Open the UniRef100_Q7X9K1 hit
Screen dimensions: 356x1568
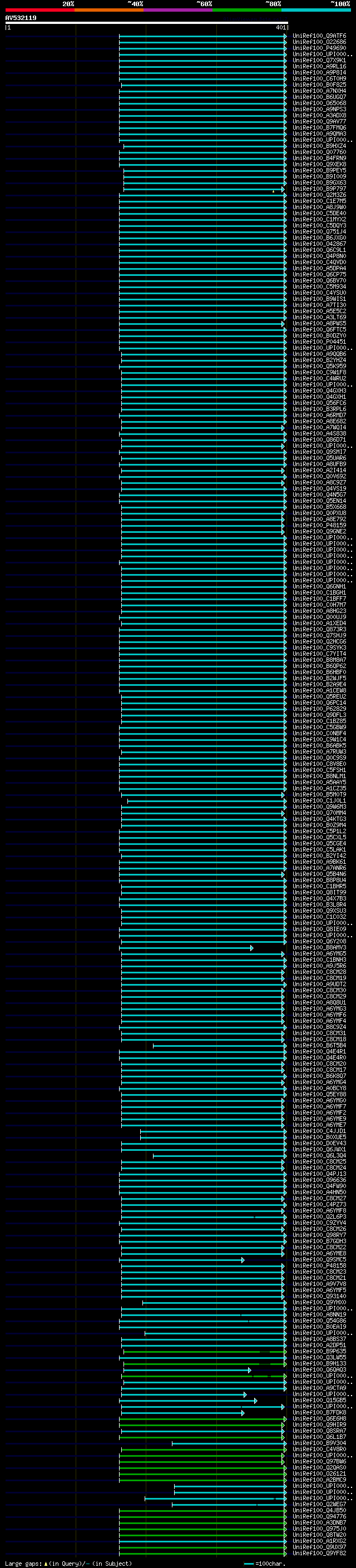click(x=319, y=60)
